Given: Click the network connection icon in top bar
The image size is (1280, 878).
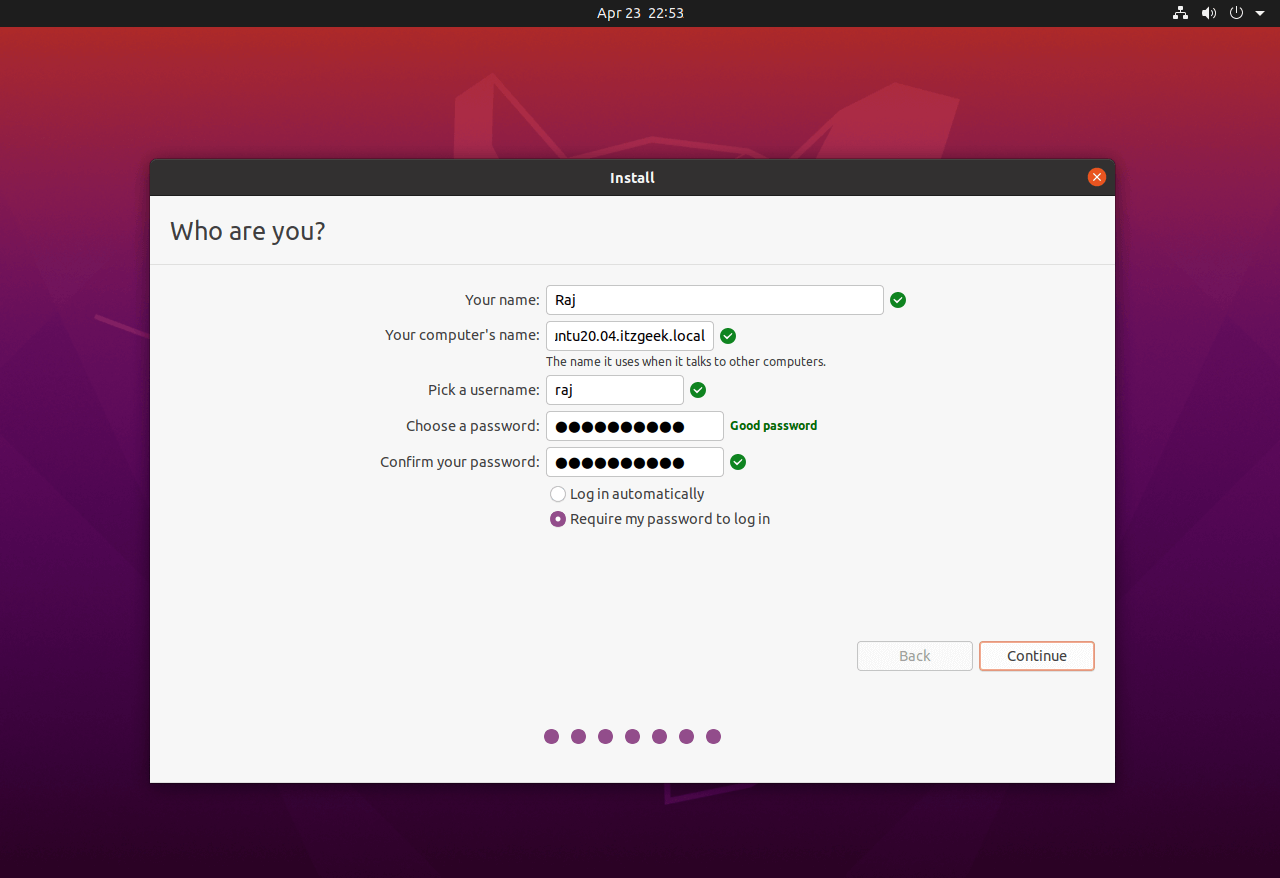Looking at the screenshot, I should click(x=1181, y=13).
